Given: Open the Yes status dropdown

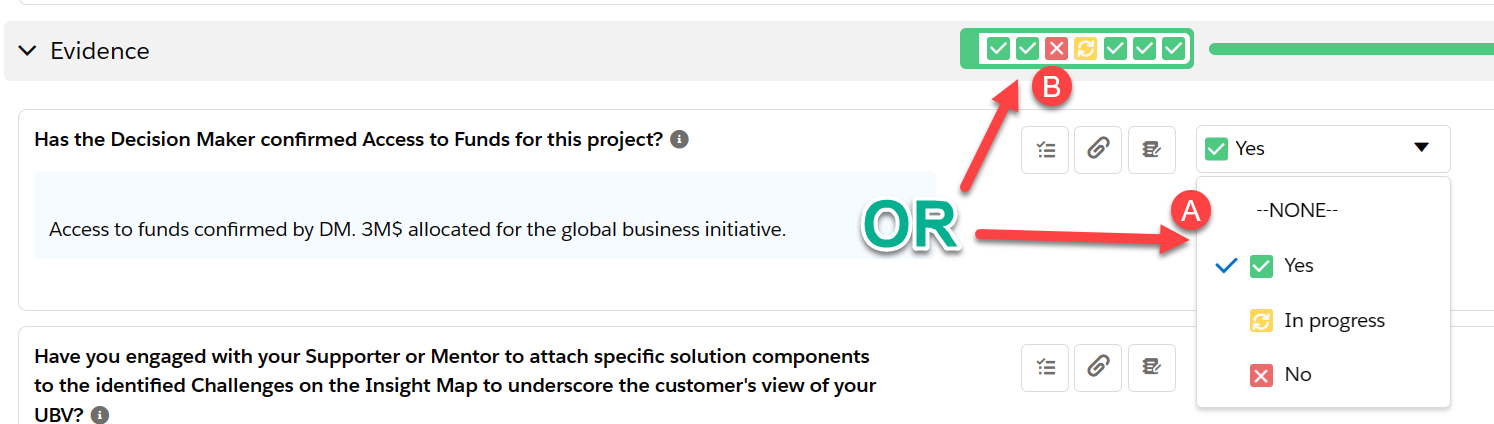Looking at the screenshot, I should 1323,149.
